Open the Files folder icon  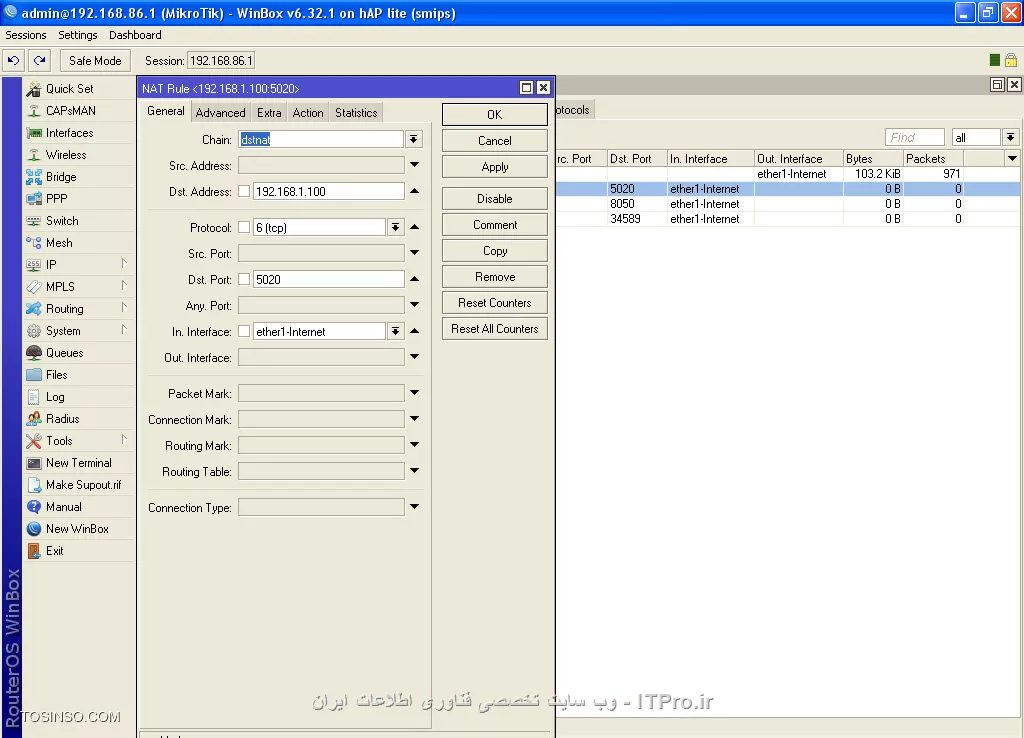[x=34, y=375]
